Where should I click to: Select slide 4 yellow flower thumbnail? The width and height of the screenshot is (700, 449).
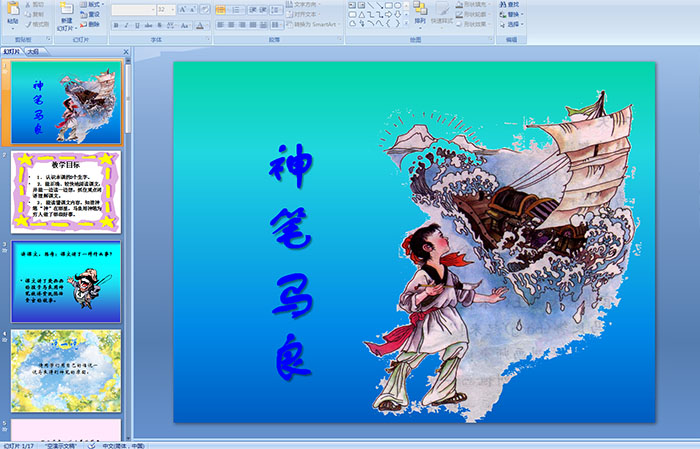pos(66,371)
